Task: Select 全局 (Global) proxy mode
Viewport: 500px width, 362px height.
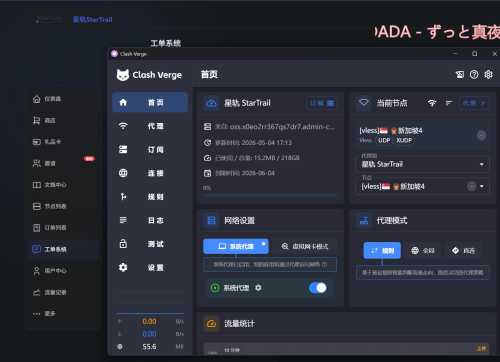Action: [423, 250]
